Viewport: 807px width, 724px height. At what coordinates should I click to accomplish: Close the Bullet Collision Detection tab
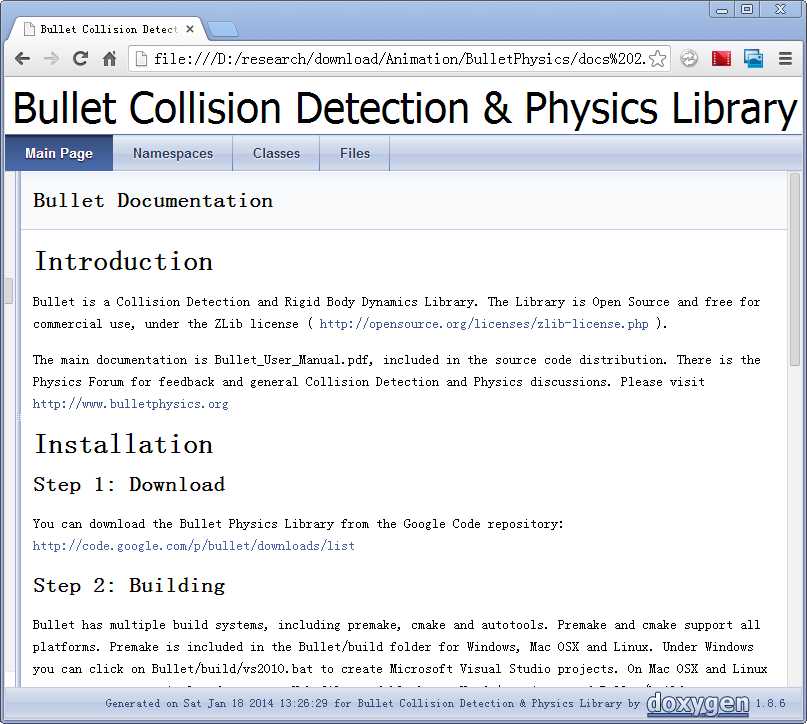point(190,29)
